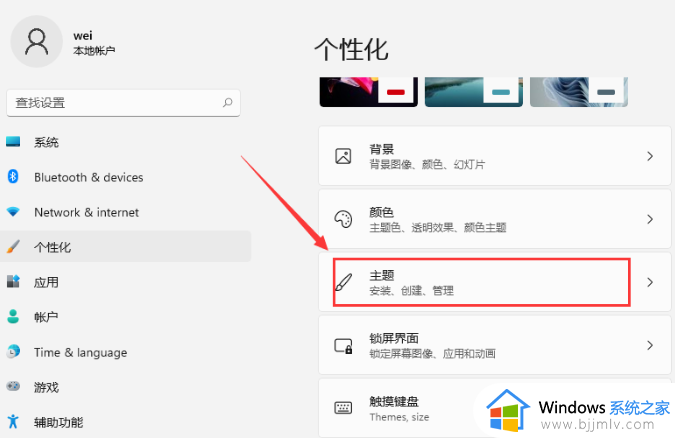Click the Time & language globe icon
The height and width of the screenshot is (438, 675).
[x=13, y=352]
